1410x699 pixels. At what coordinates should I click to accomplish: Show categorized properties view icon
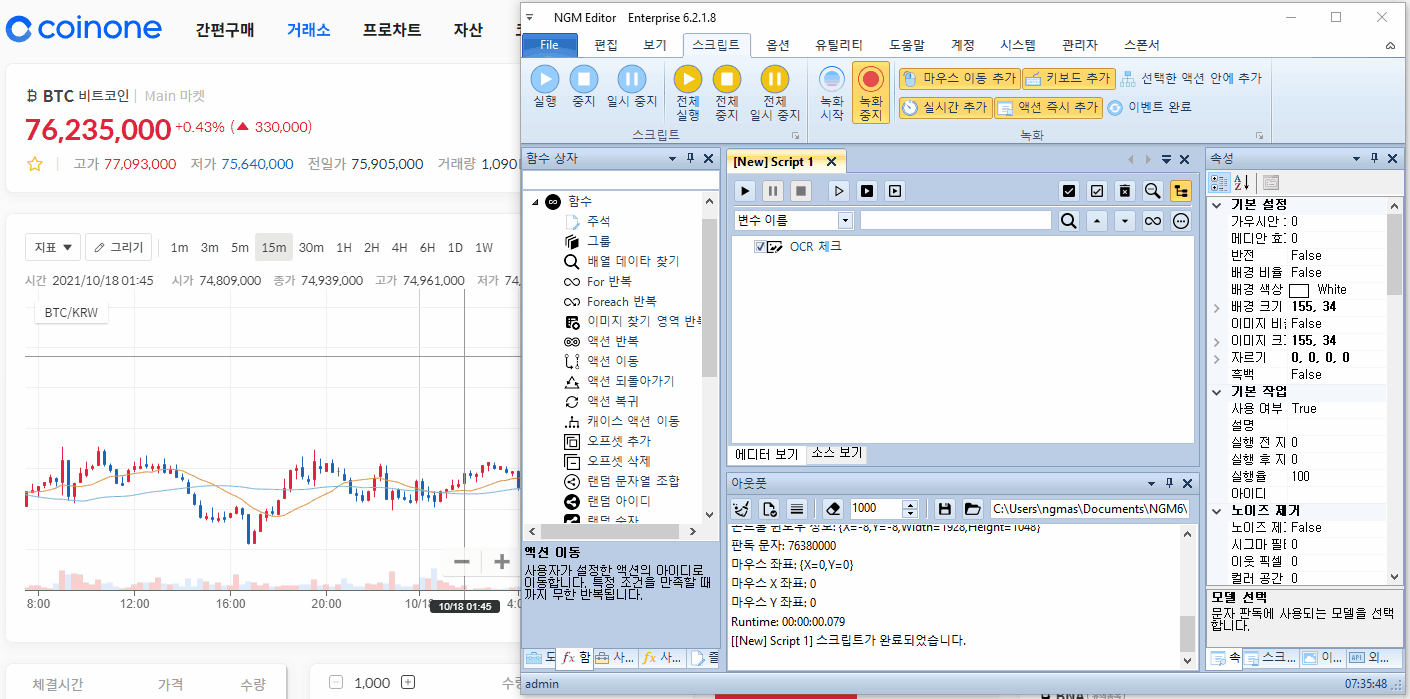(x=1220, y=183)
